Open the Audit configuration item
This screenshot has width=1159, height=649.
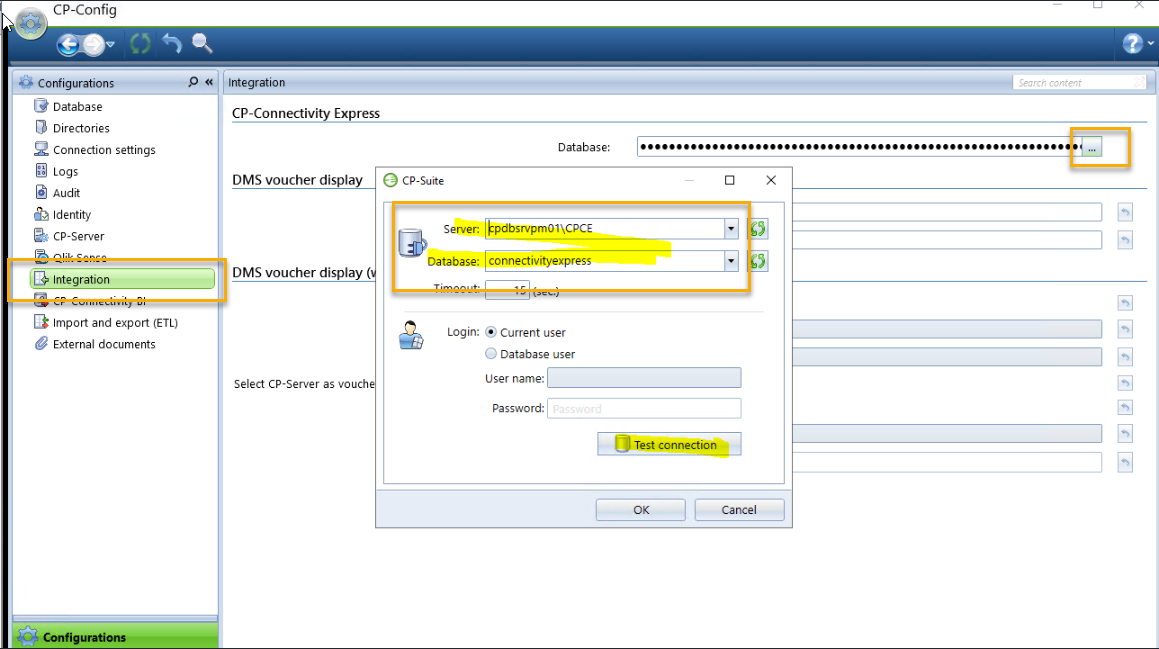pos(67,193)
